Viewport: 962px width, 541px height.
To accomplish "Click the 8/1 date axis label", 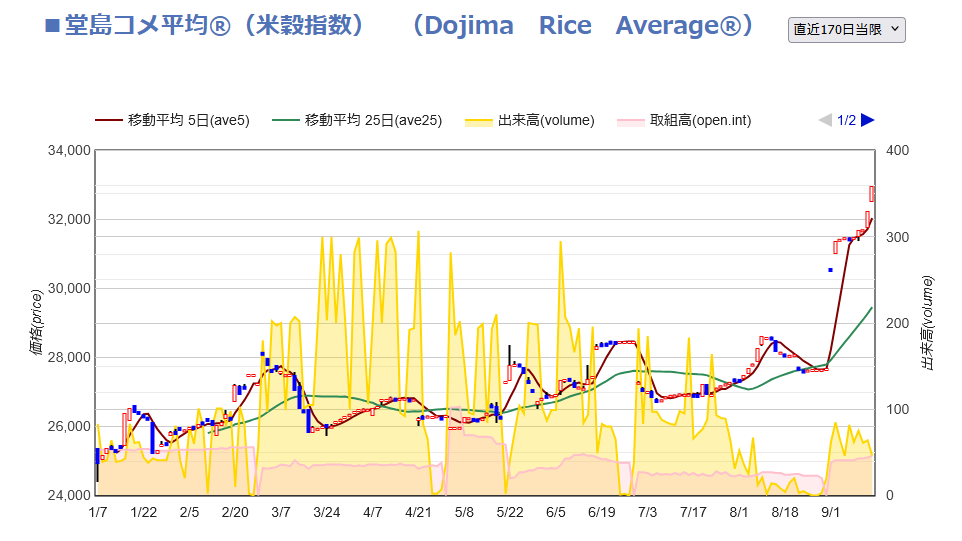I will coord(739,512).
